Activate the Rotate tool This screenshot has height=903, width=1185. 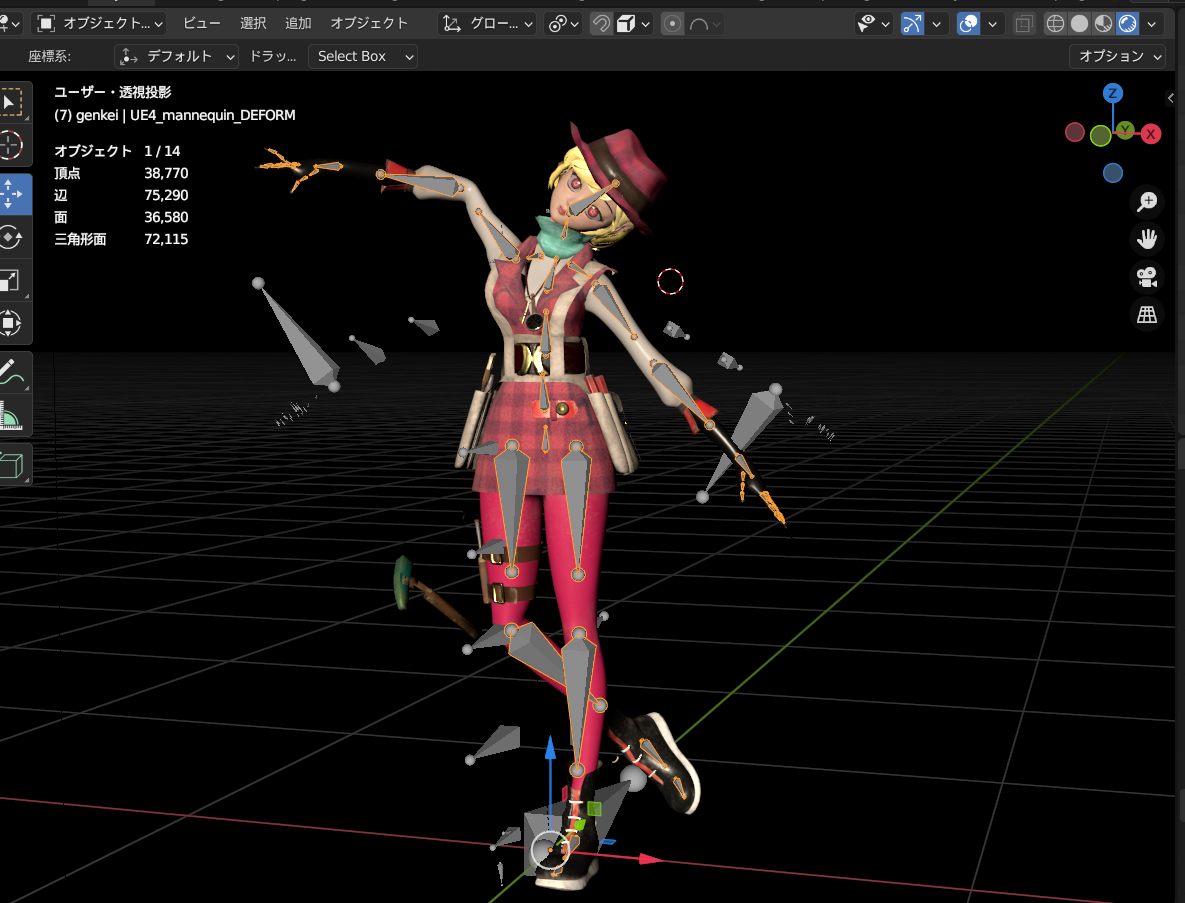tap(11, 237)
